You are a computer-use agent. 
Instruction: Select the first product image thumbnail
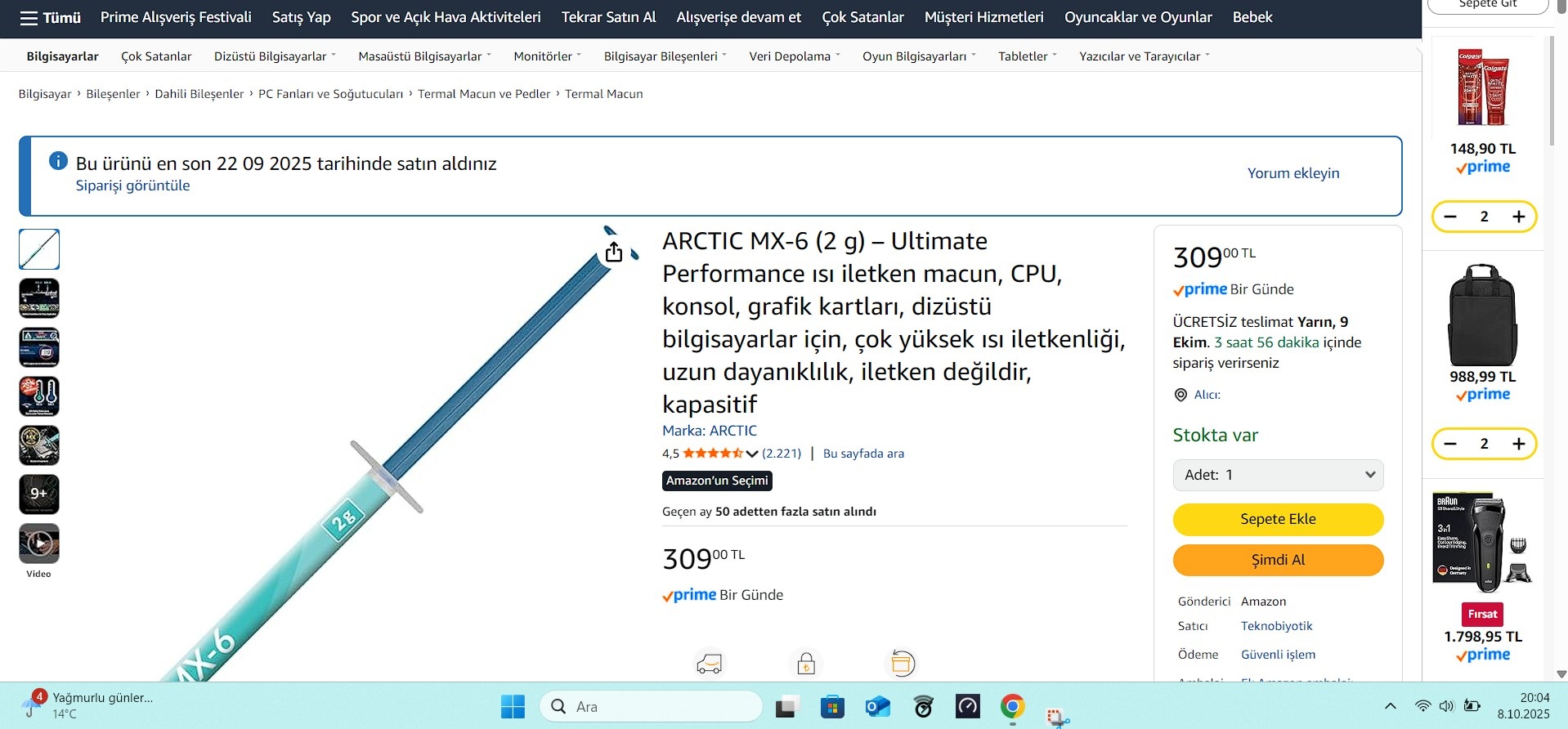[39, 249]
